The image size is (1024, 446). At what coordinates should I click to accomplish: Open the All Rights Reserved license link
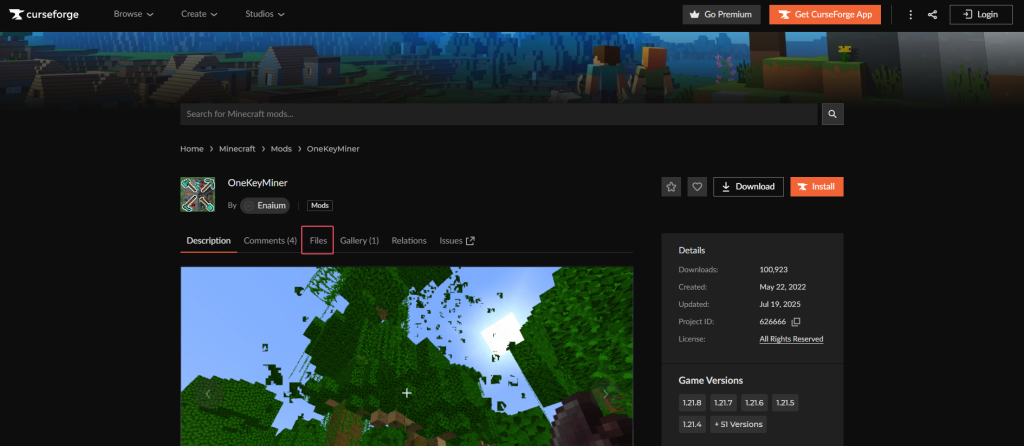tap(790, 339)
